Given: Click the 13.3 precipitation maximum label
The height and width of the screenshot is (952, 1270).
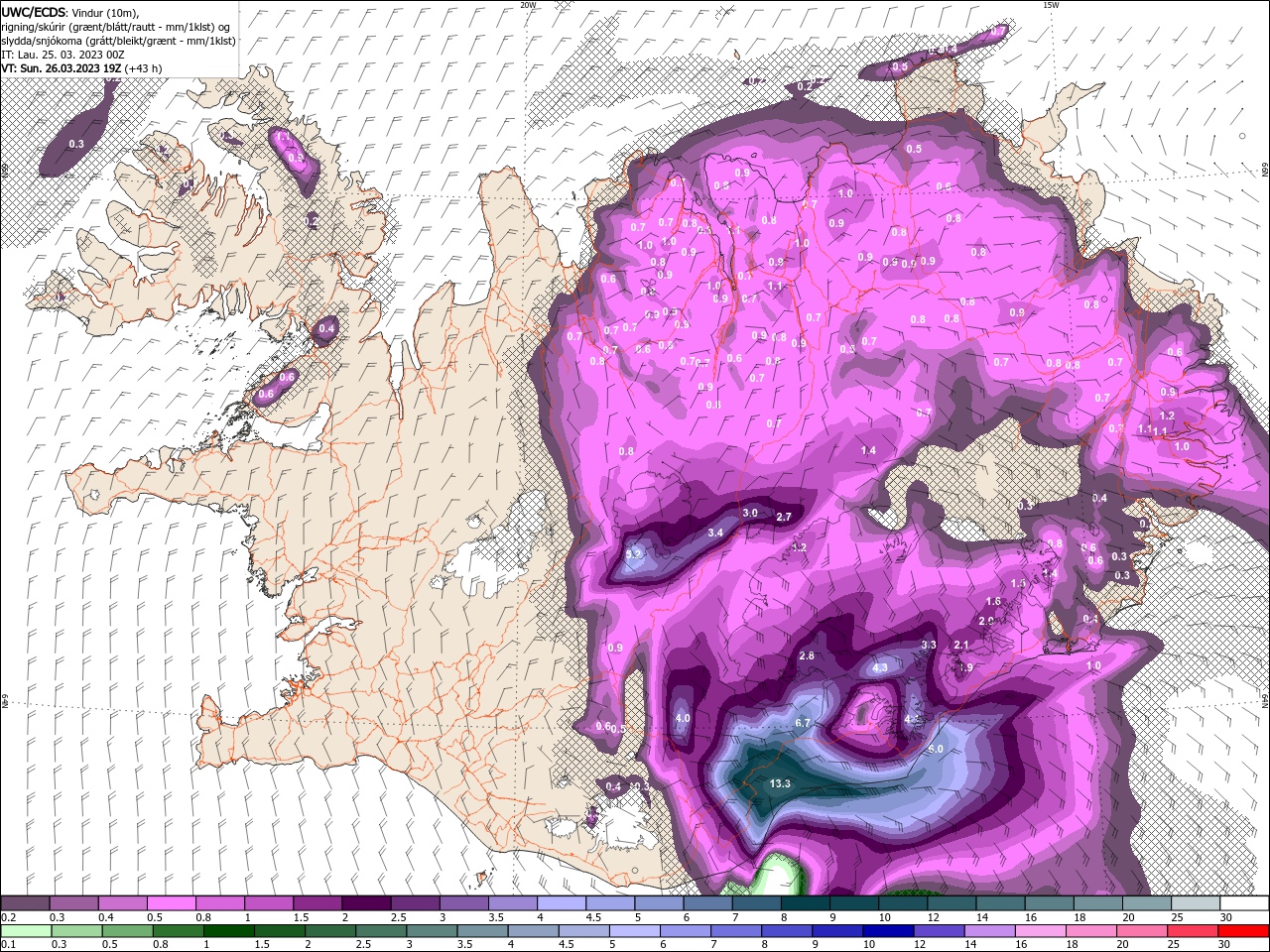Looking at the screenshot, I should [x=780, y=783].
